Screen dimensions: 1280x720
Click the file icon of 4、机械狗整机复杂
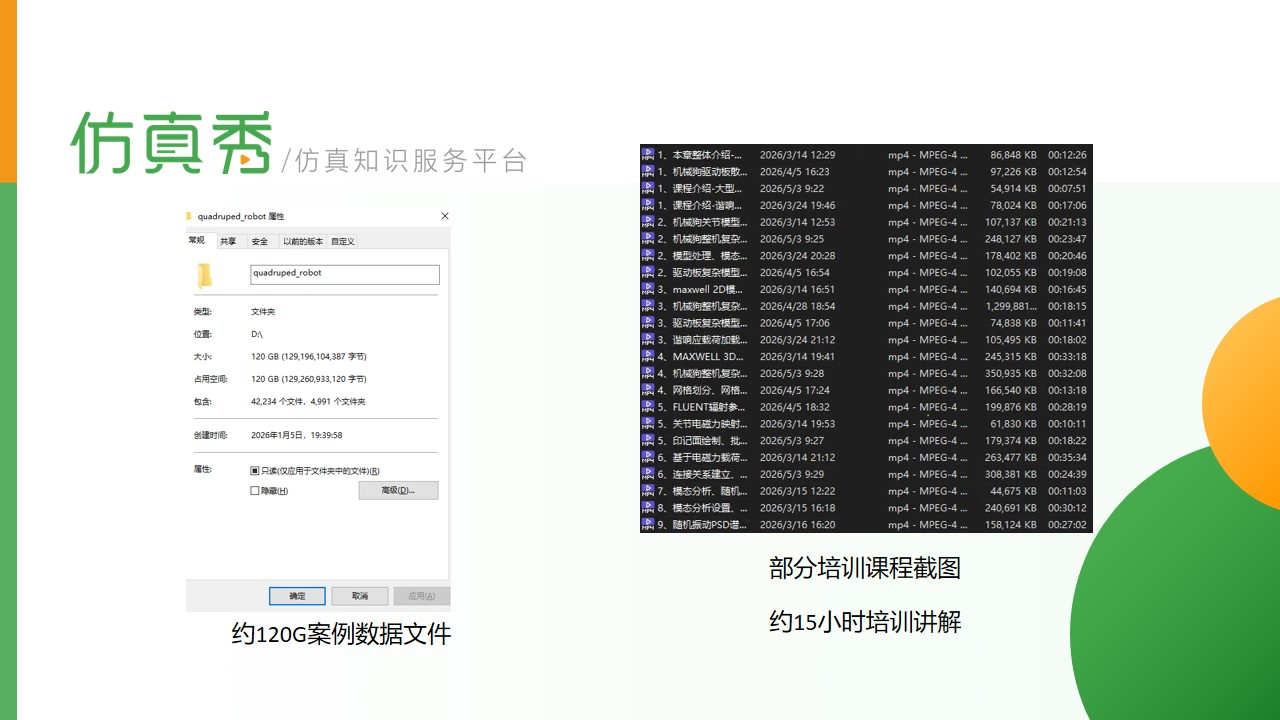648,373
